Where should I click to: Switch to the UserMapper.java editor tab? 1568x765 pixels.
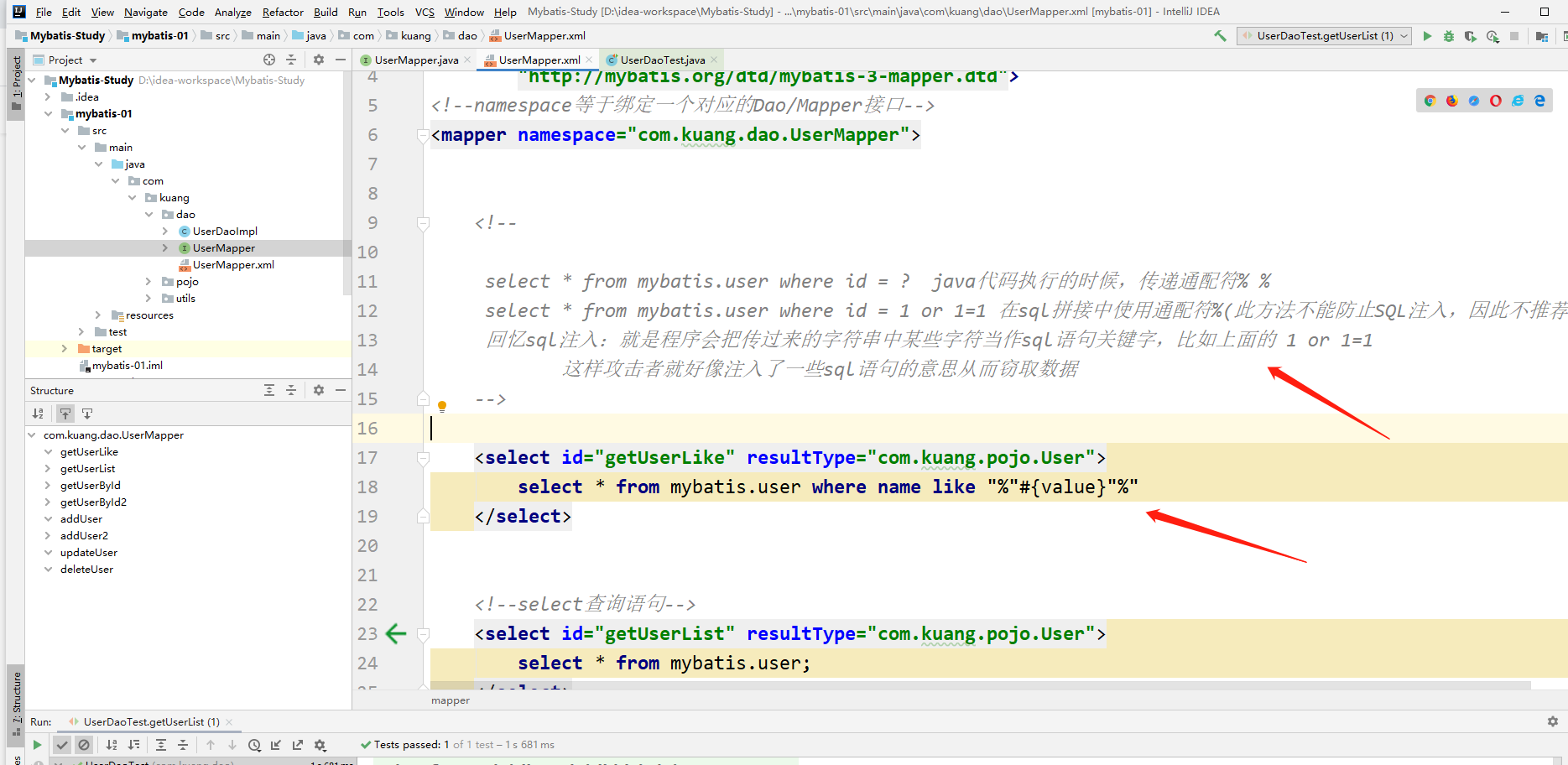point(417,60)
